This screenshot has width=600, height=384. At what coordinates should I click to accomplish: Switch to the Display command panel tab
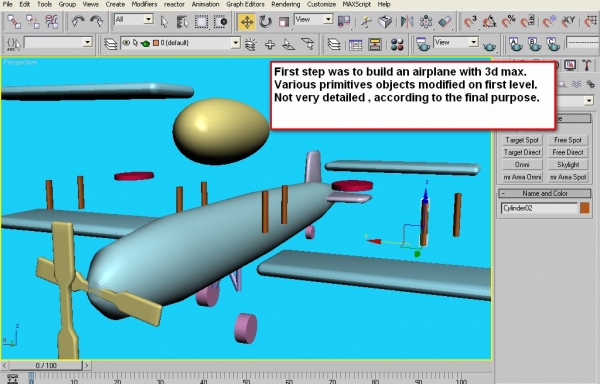click(x=570, y=65)
